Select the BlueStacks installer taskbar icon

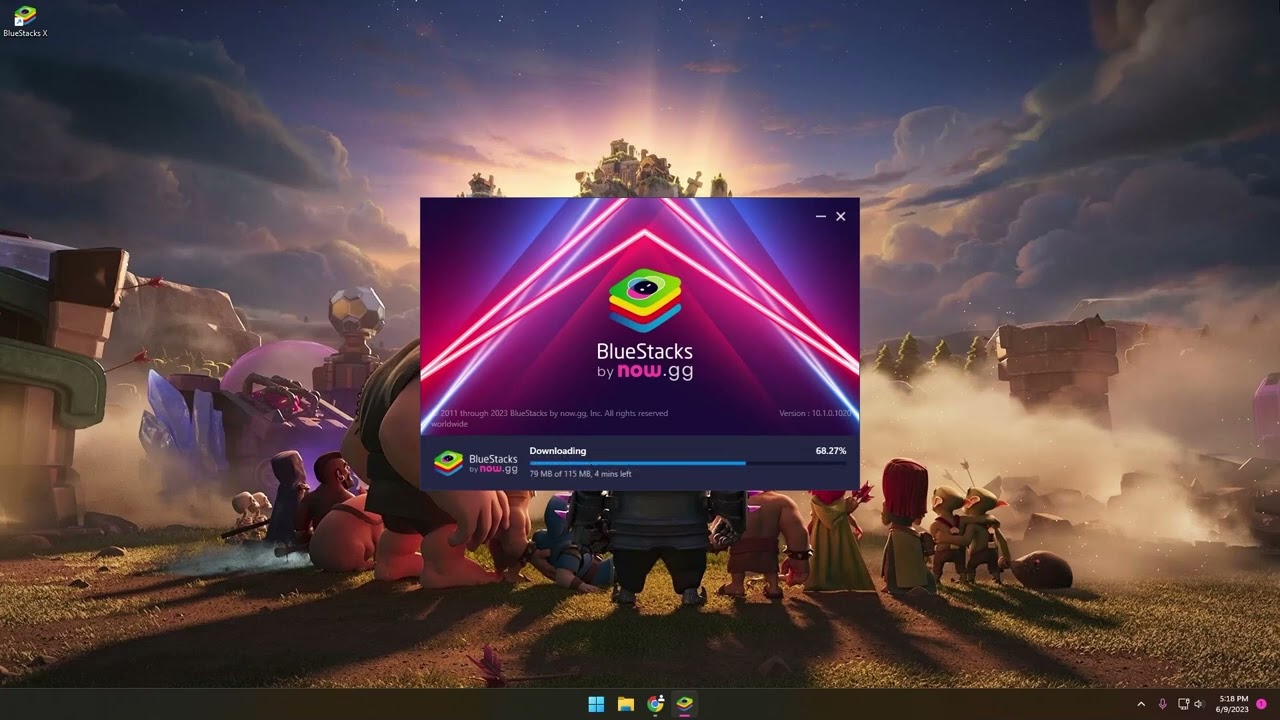click(x=685, y=704)
